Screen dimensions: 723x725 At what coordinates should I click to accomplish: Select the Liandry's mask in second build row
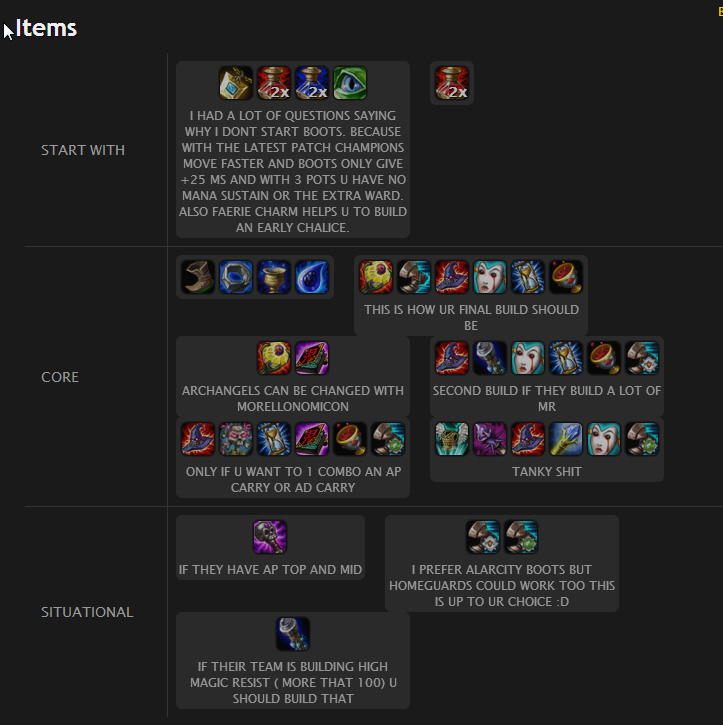click(528, 358)
